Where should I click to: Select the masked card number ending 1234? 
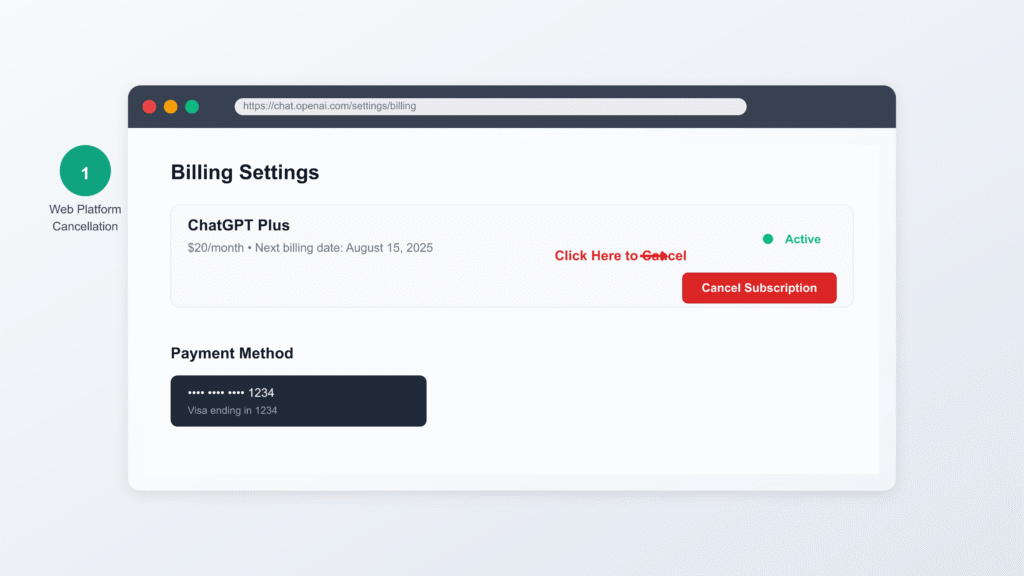[231, 392]
